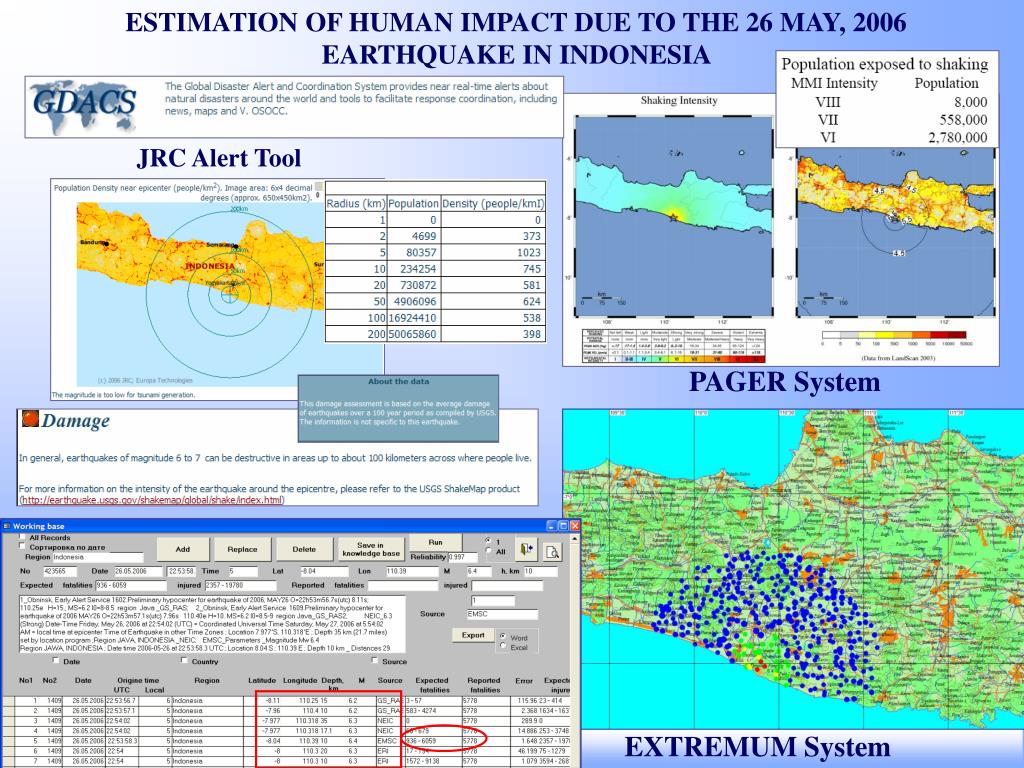
Task: Click population value 16924410 in JRC table
Action: (x=412, y=318)
